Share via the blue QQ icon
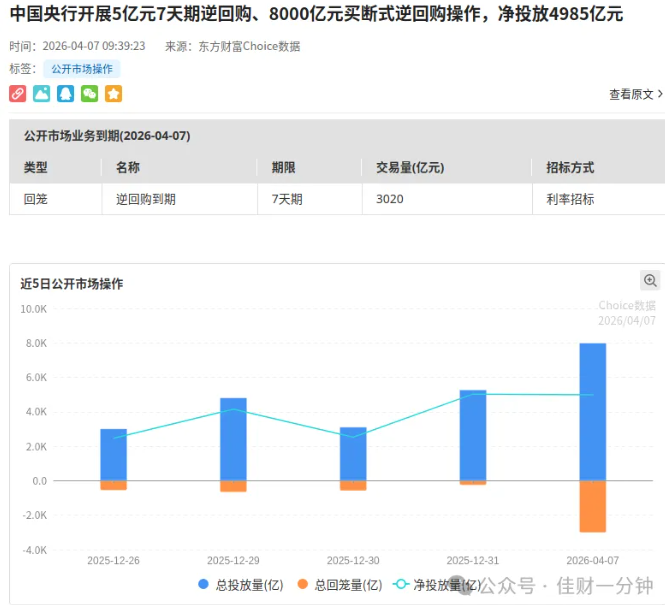This screenshot has height=605, width=665. point(65,94)
